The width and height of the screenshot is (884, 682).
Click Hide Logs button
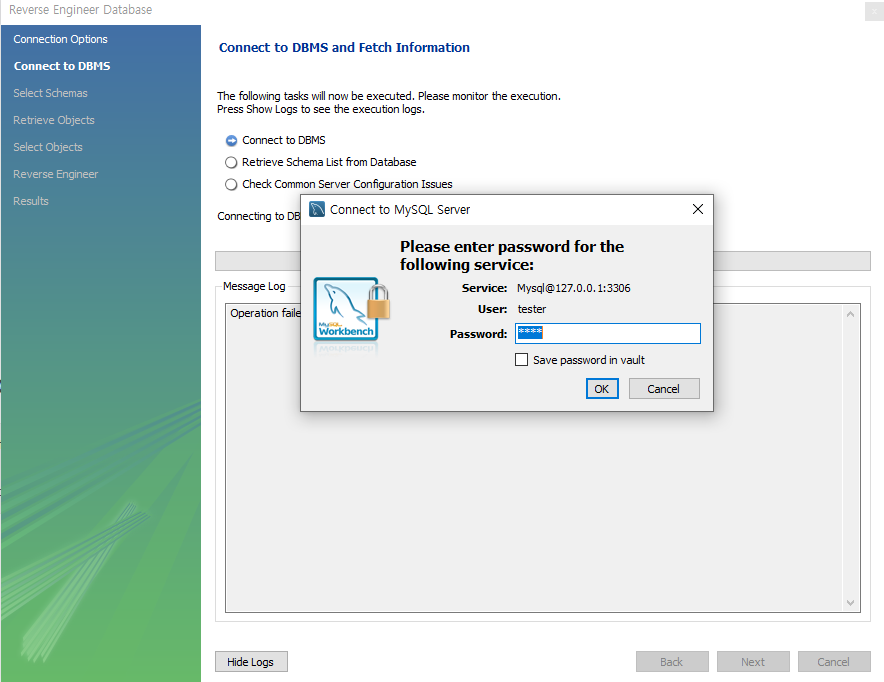coord(251,662)
